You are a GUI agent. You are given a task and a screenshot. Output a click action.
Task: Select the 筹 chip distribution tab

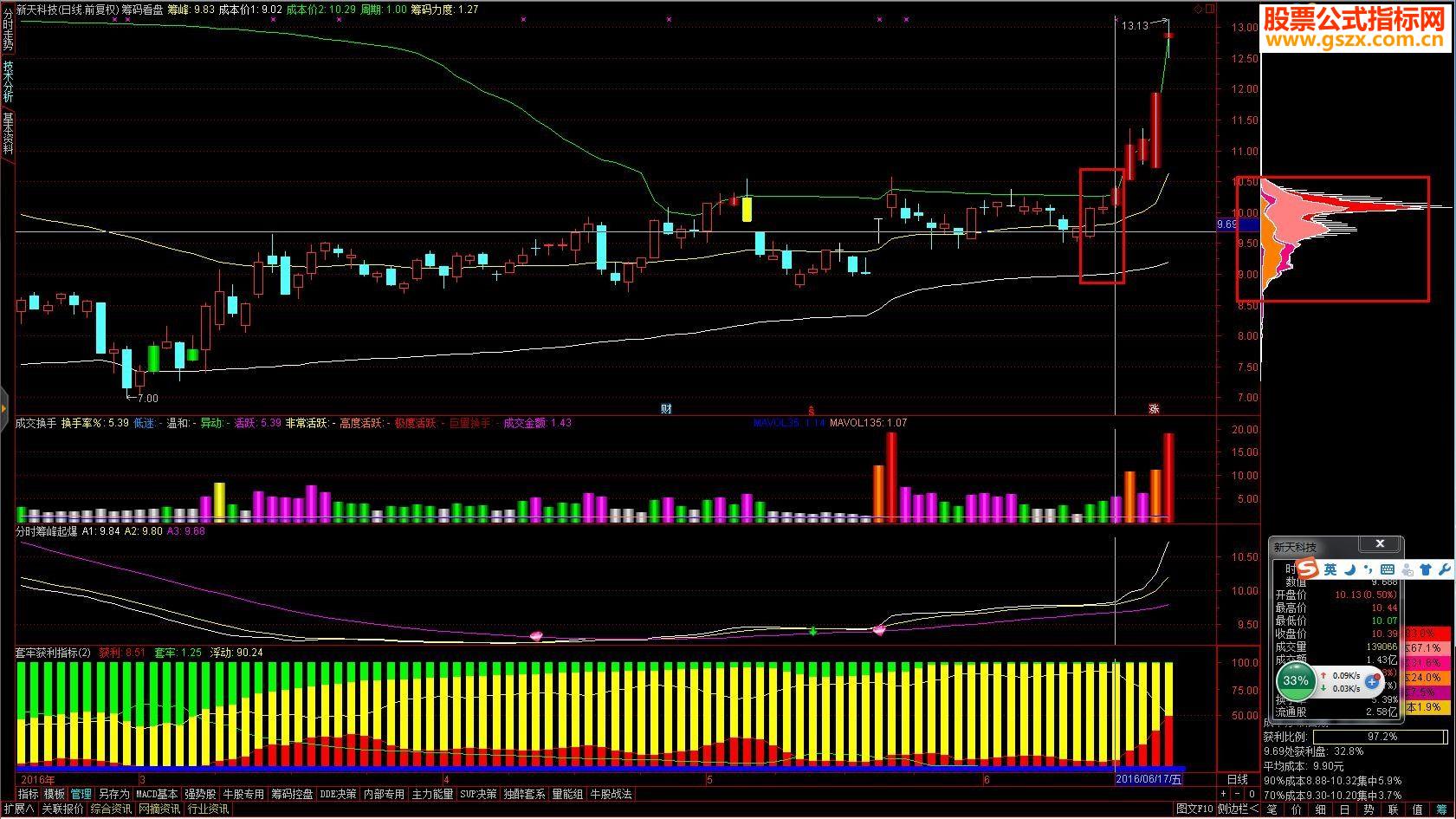1442,809
